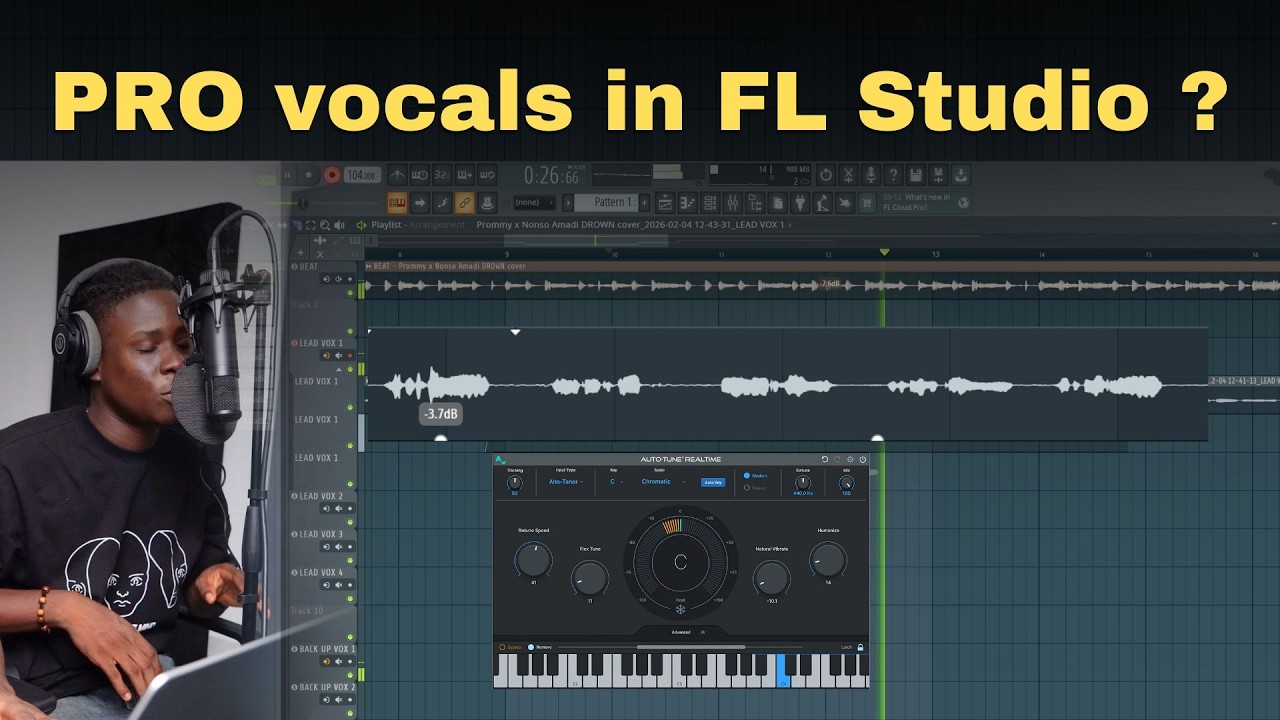This screenshot has width=1280, height=720.
Task: Select the Classic mode radio button
Action: pos(747,488)
